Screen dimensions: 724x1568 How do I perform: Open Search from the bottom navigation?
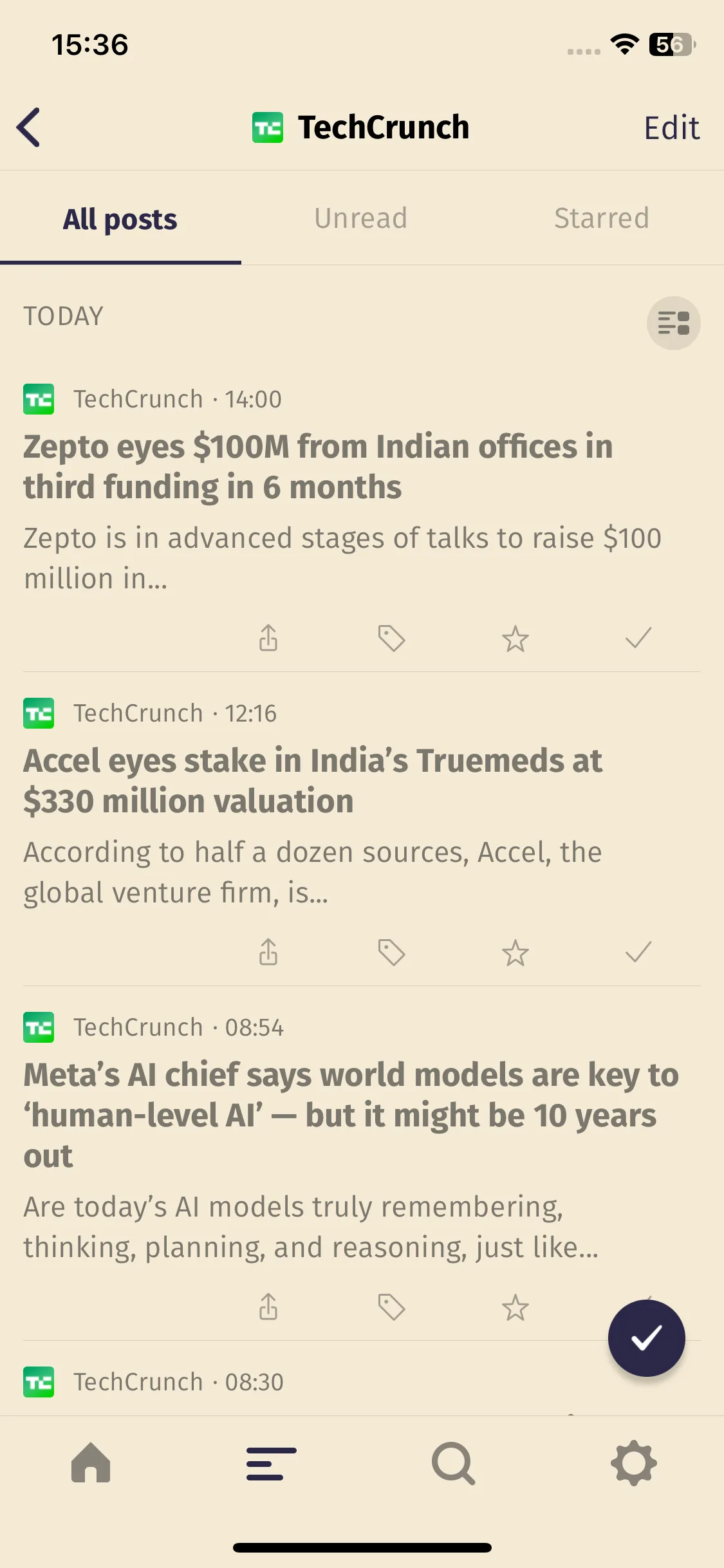pyautogui.click(x=453, y=1464)
